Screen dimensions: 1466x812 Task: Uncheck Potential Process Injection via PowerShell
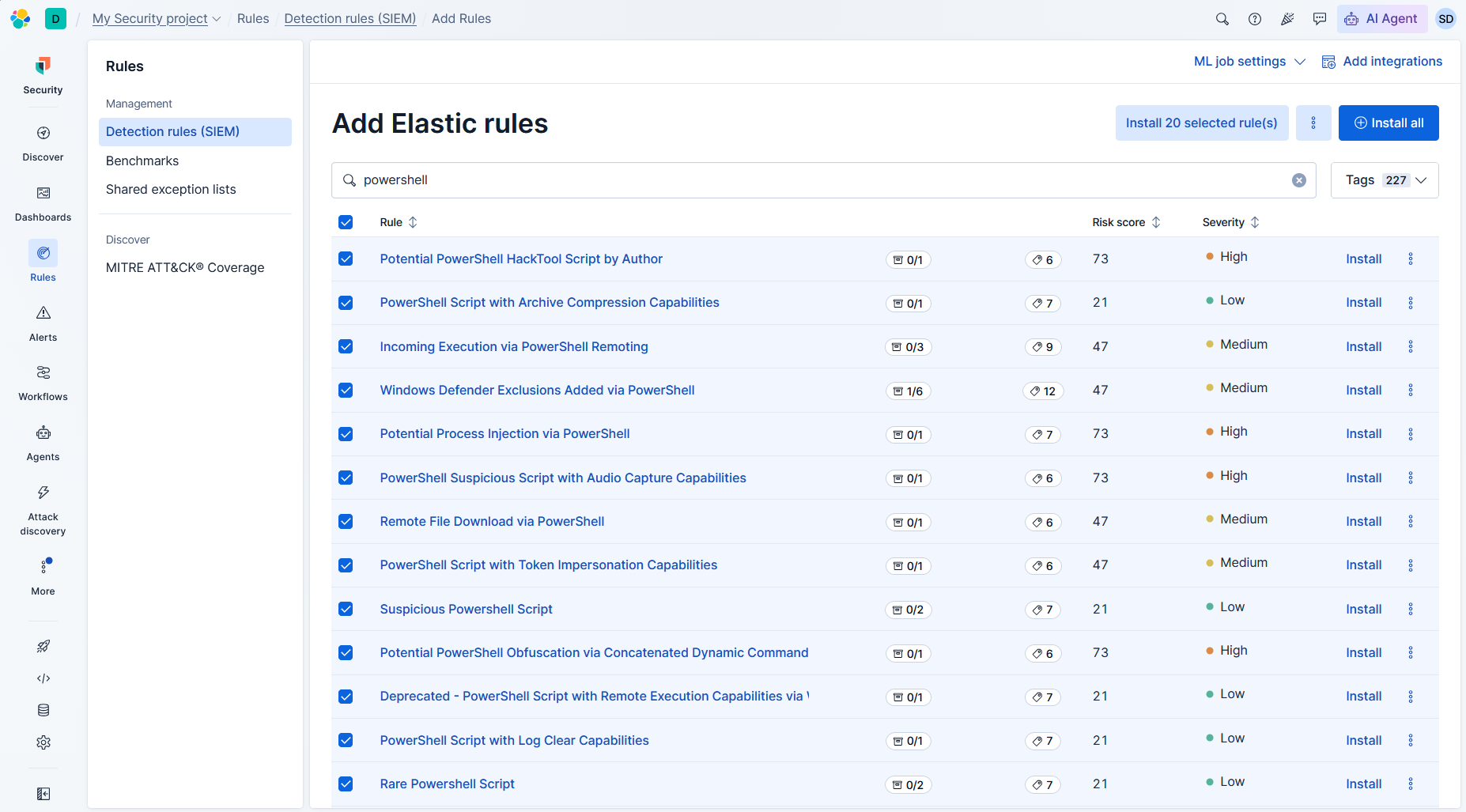pyautogui.click(x=346, y=434)
